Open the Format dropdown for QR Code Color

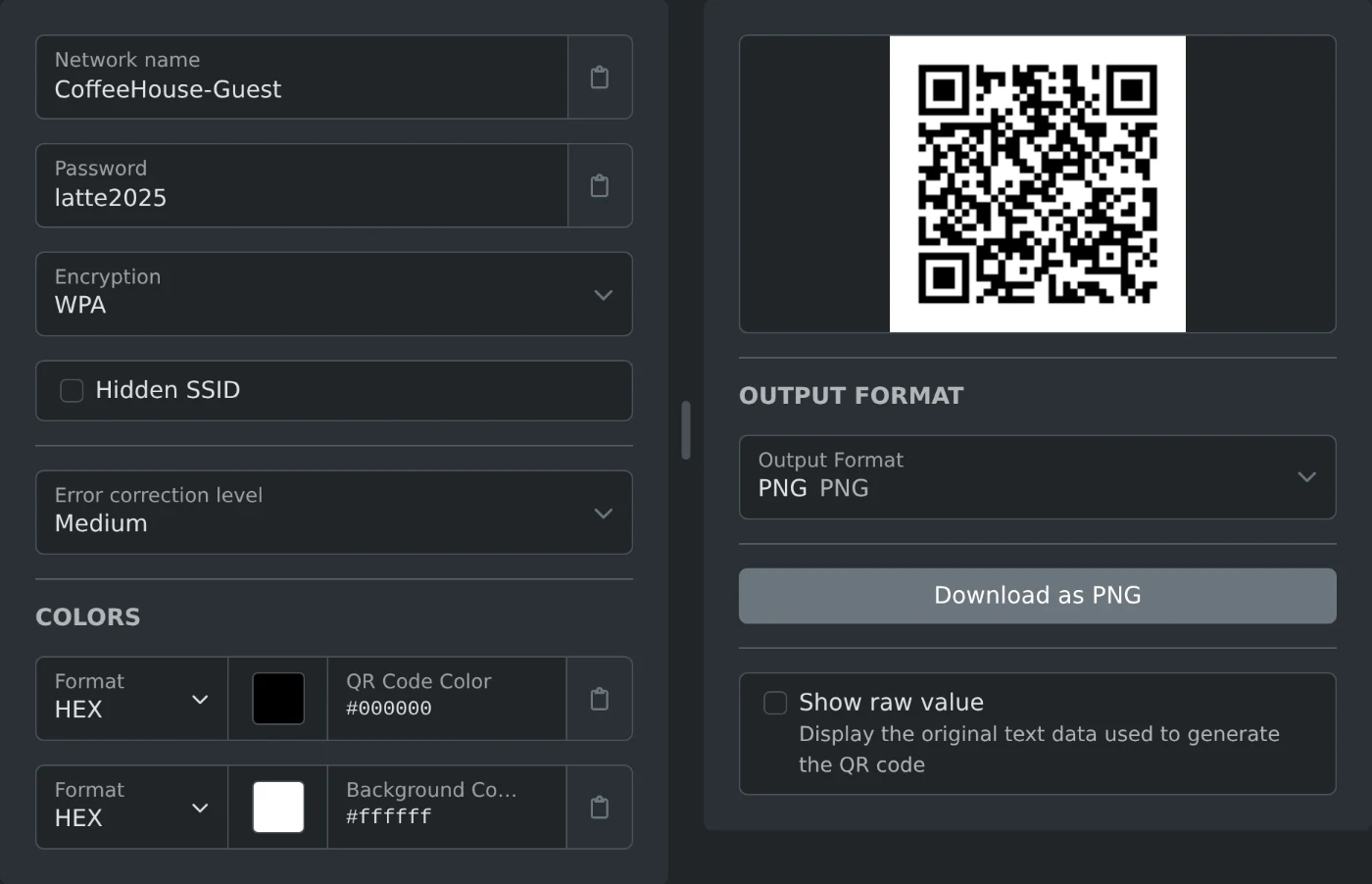[x=132, y=699]
